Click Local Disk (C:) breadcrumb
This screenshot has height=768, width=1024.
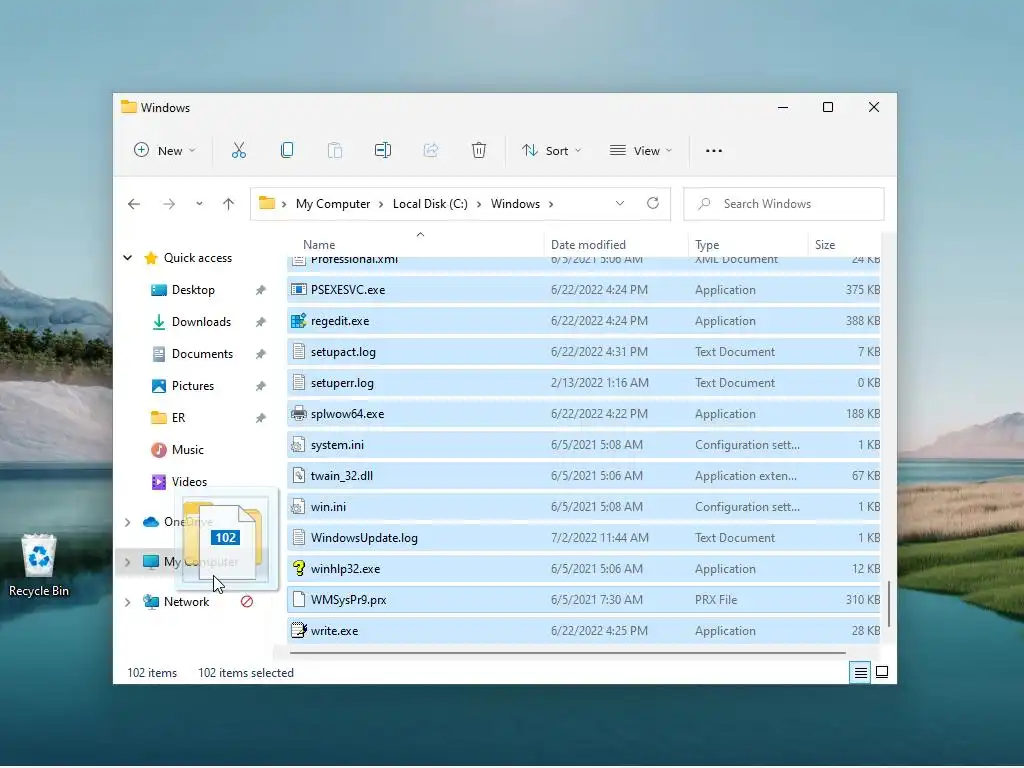(x=430, y=204)
